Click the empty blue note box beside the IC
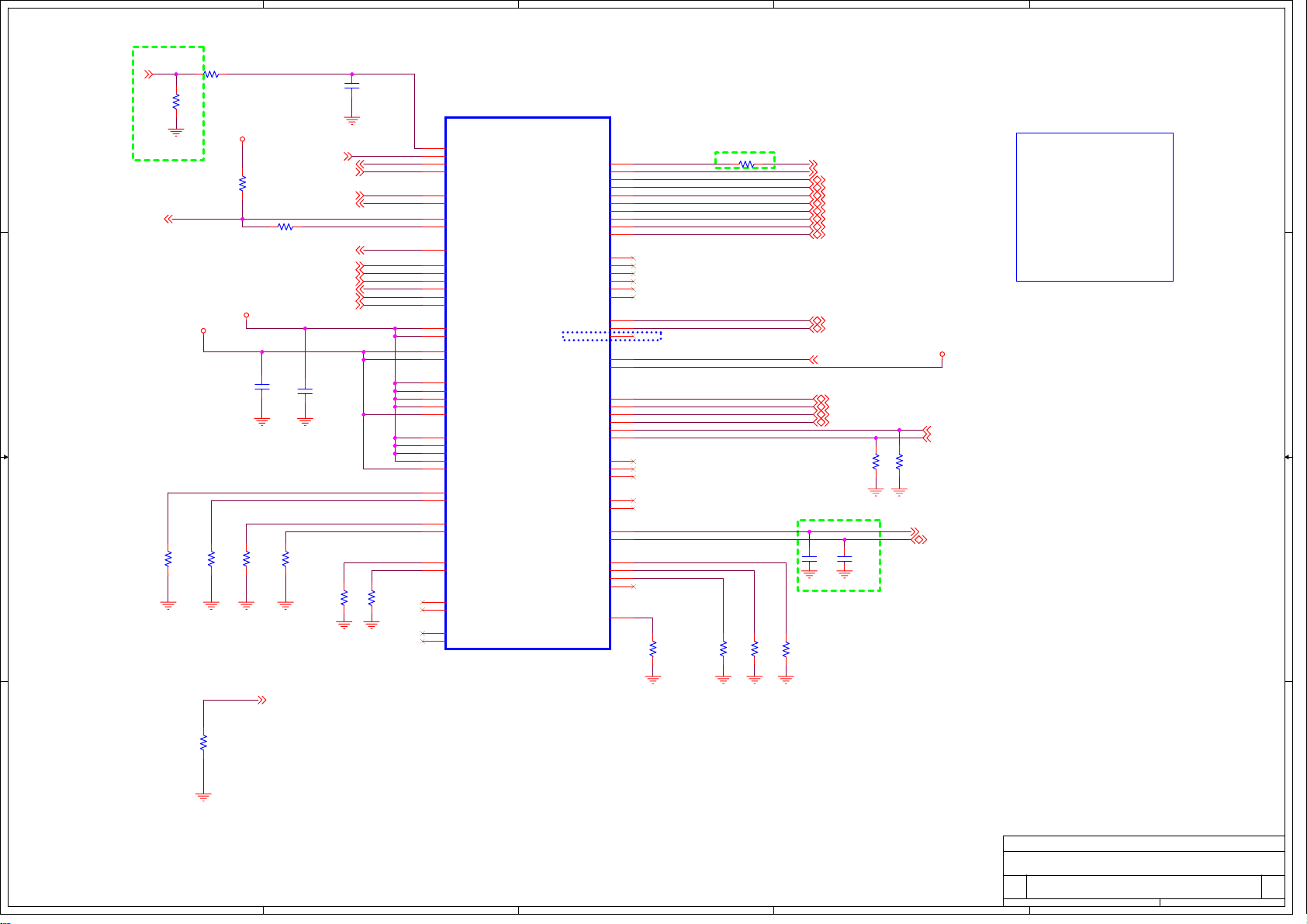Viewport: 1307px width, 924px height. pyautogui.click(x=1094, y=207)
